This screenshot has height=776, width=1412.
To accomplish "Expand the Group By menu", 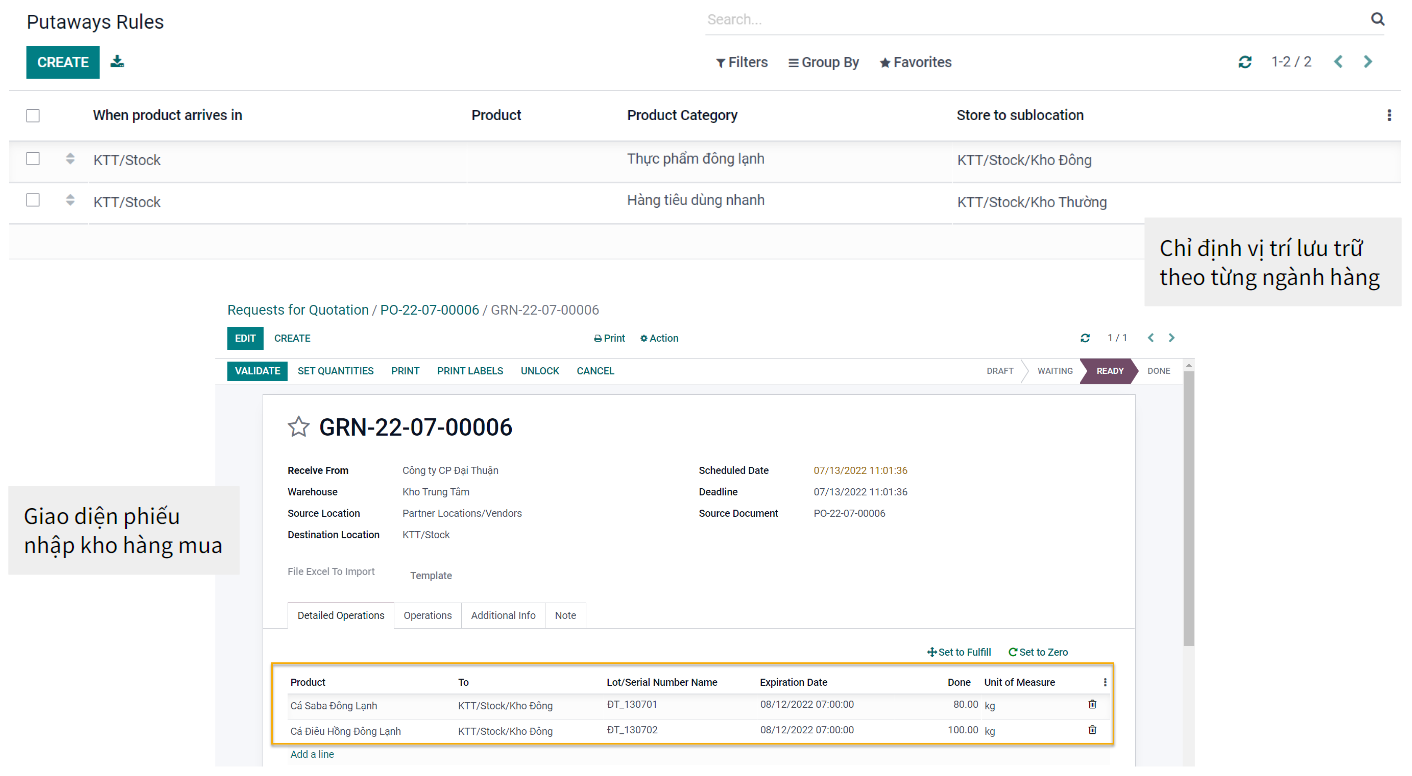I will tap(823, 62).
